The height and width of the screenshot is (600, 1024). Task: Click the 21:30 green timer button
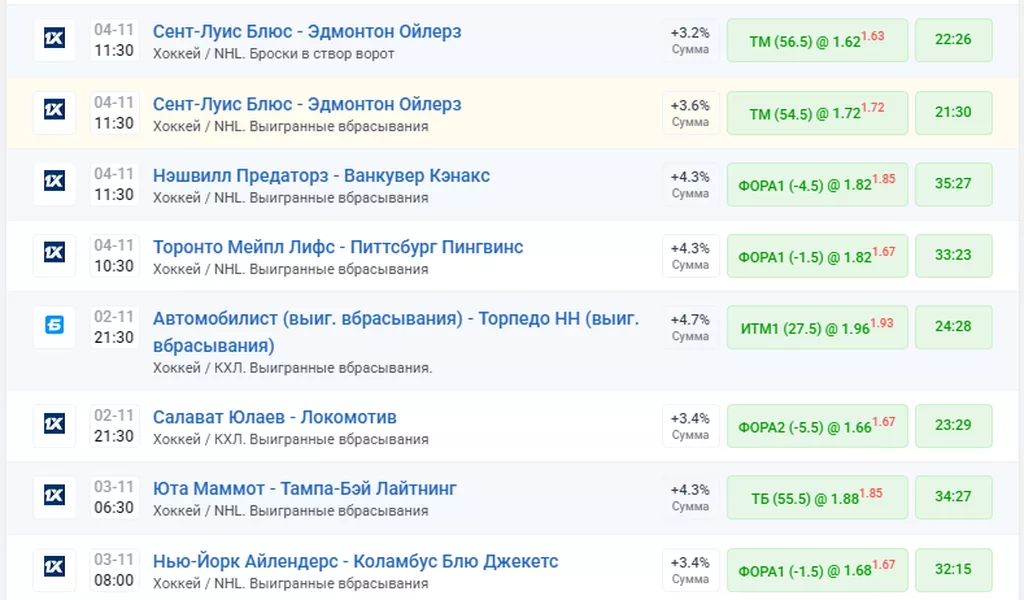pos(953,112)
